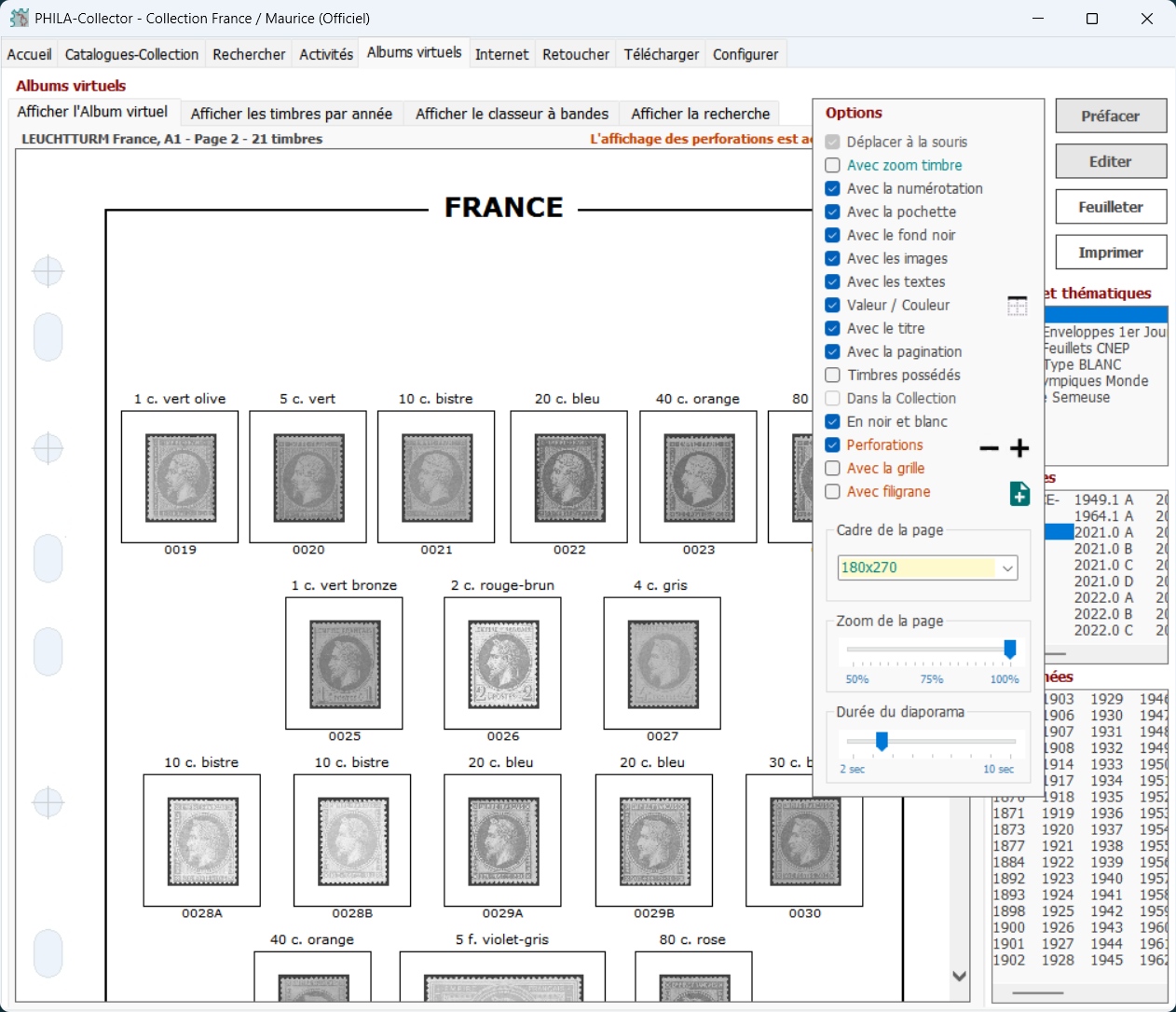The image size is (1176, 1012).
Task: Turn off En noir et blanc
Action: point(833,421)
